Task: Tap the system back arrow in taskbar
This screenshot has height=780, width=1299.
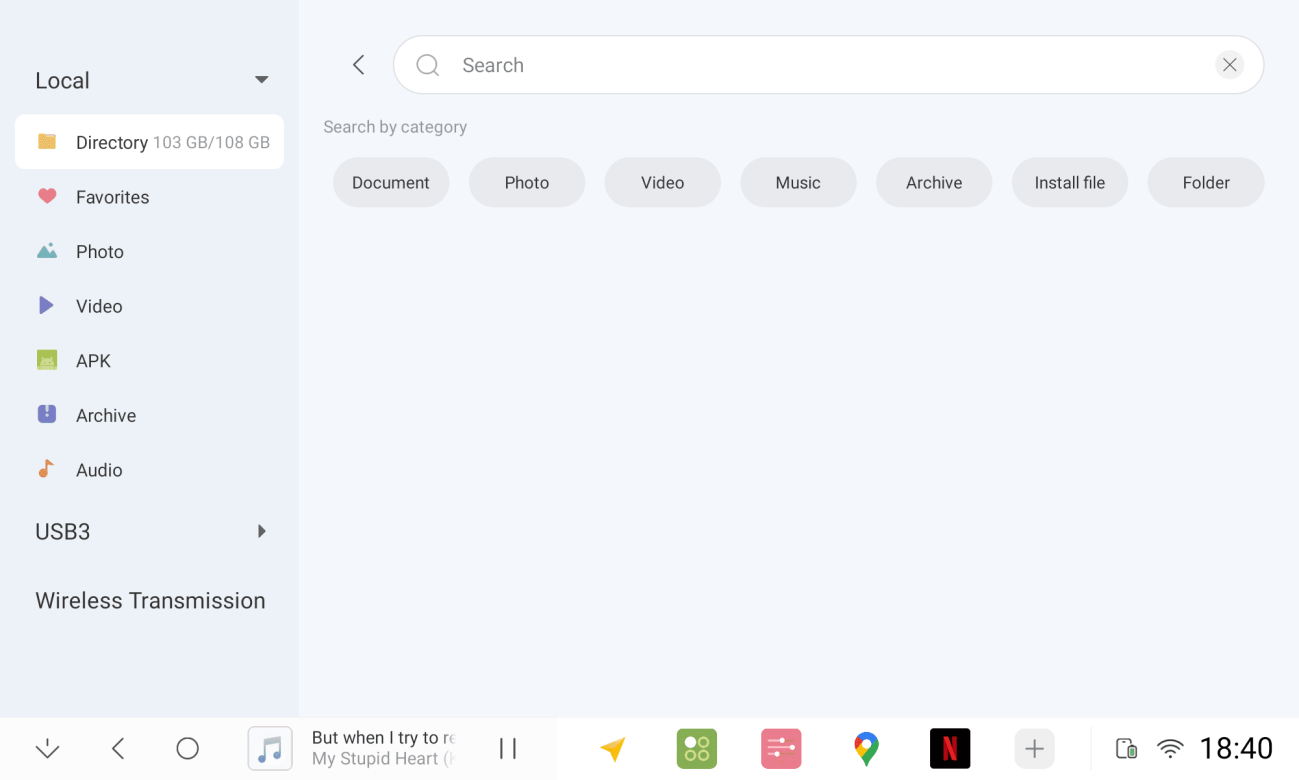Action: pyautogui.click(x=118, y=748)
